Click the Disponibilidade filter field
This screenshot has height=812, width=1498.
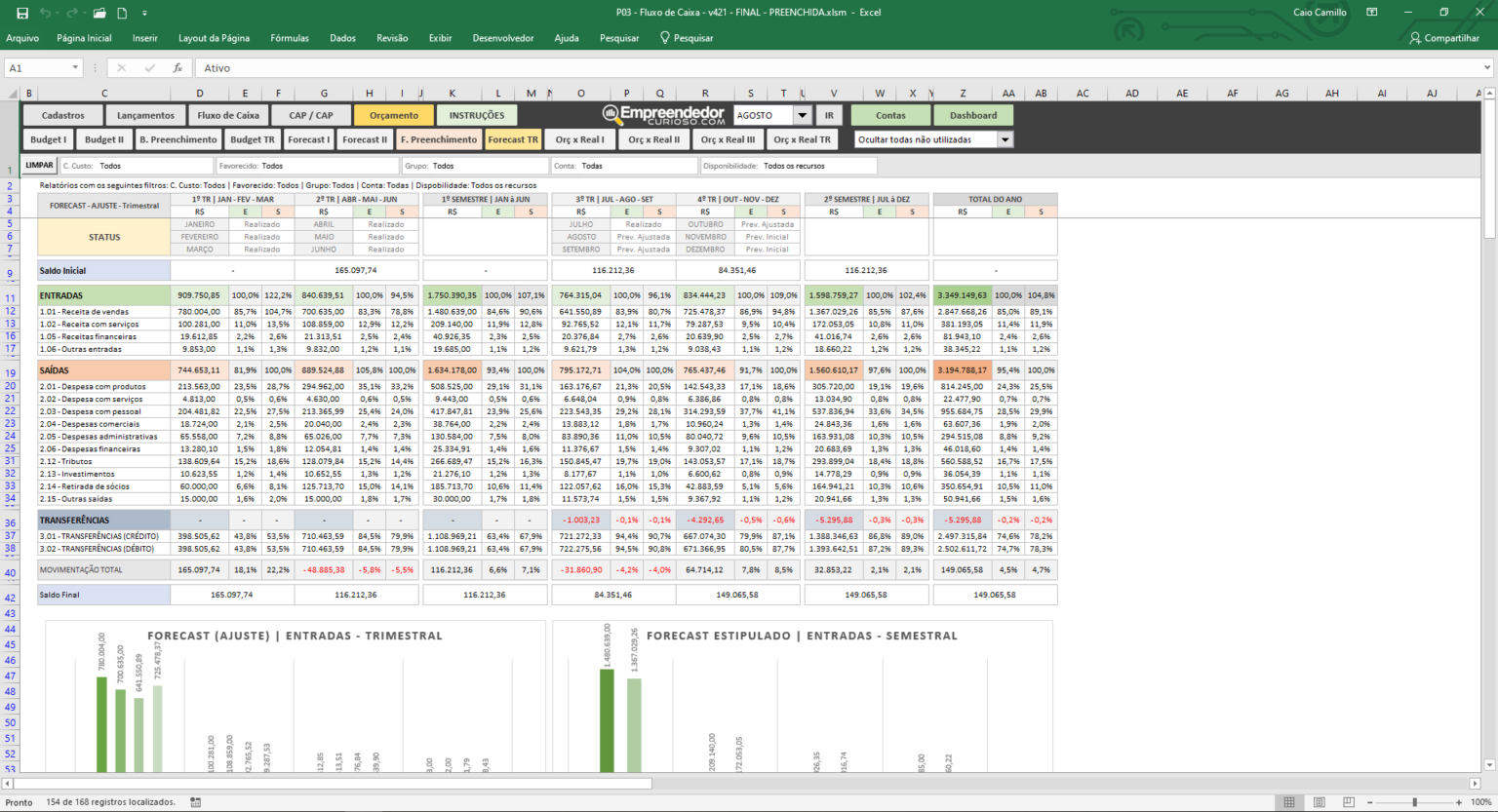tap(788, 166)
